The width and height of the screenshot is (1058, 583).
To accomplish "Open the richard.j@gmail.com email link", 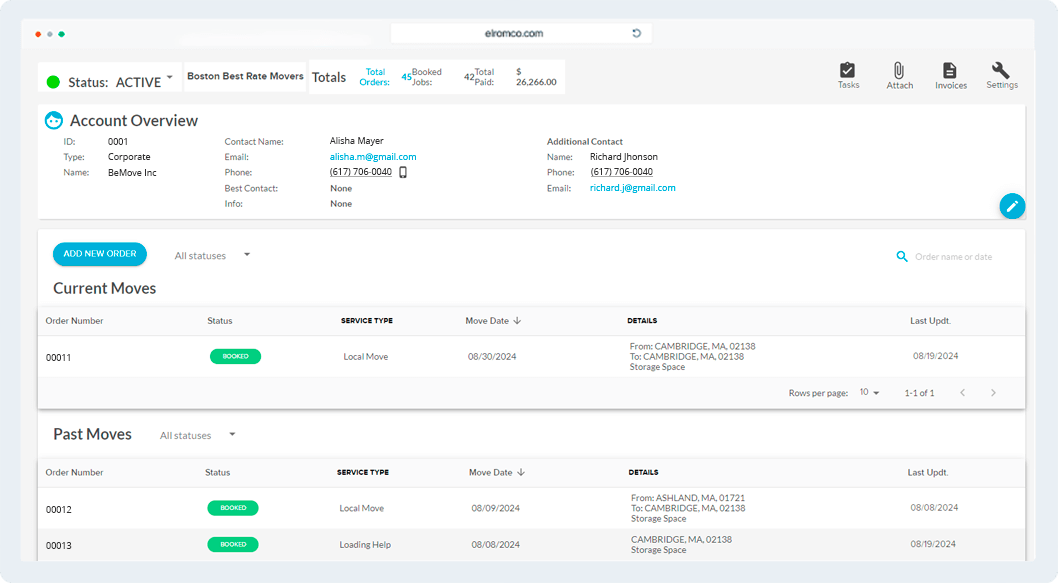I will (x=633, y=188).
